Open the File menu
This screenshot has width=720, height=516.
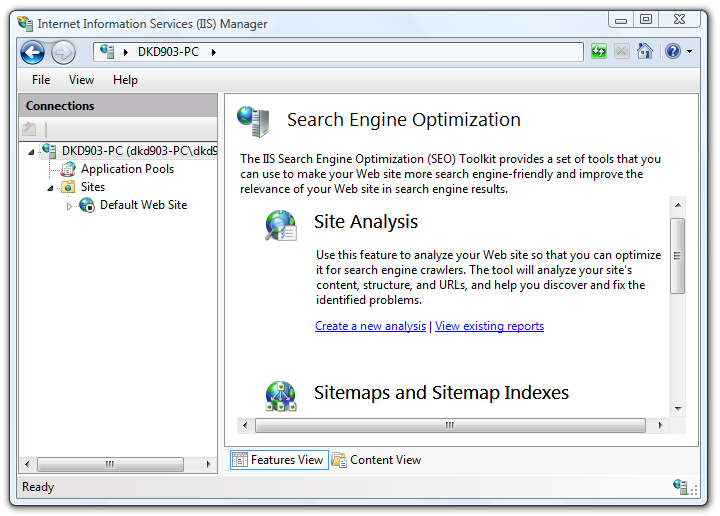pos(41,80)
